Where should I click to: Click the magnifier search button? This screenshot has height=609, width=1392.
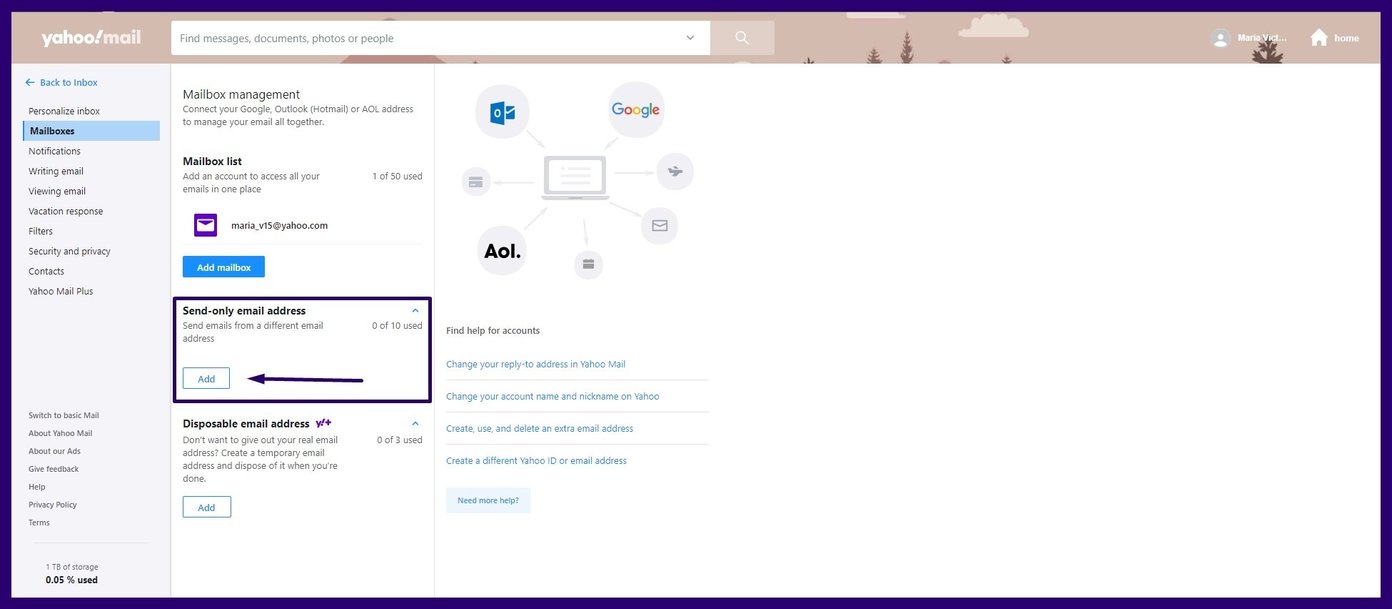pos(742,38)
